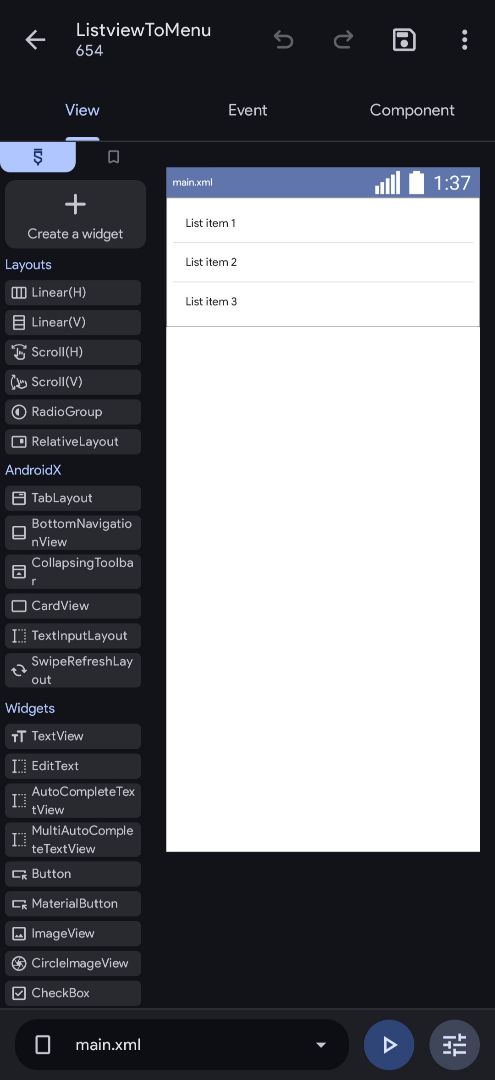Switch to the bookmark palette tab
Screen dimensions: 495x1080
[x=114, y=157]
